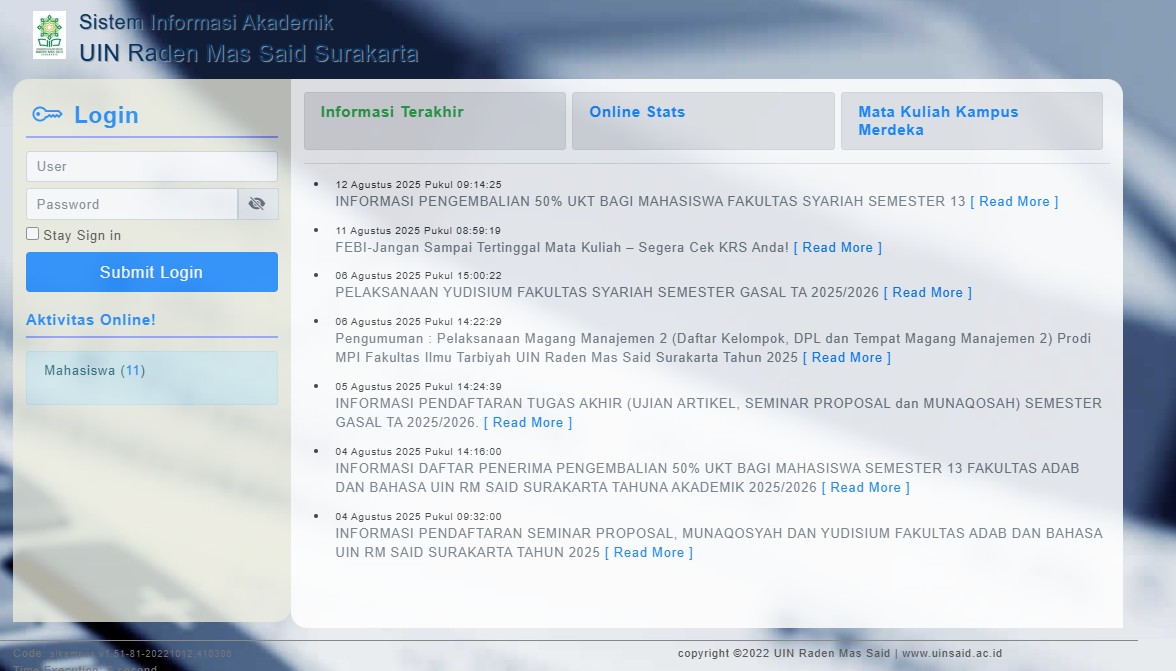Open the online Mahasiswa count 11 link

pyautogui.click(x=133, y=371)
